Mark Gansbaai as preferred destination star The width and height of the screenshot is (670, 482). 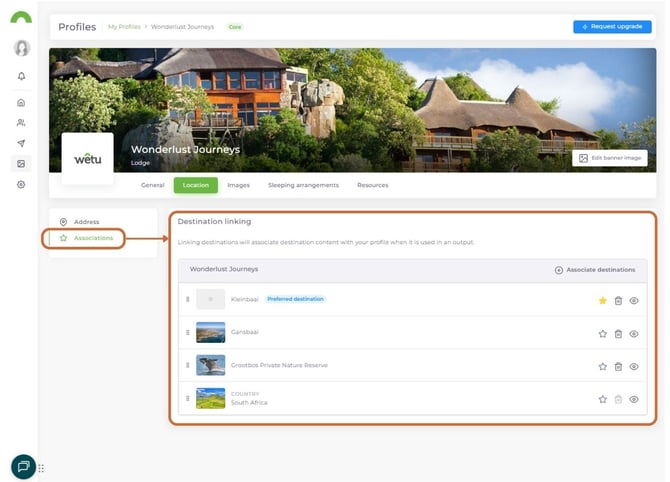[x=602, y=333]
